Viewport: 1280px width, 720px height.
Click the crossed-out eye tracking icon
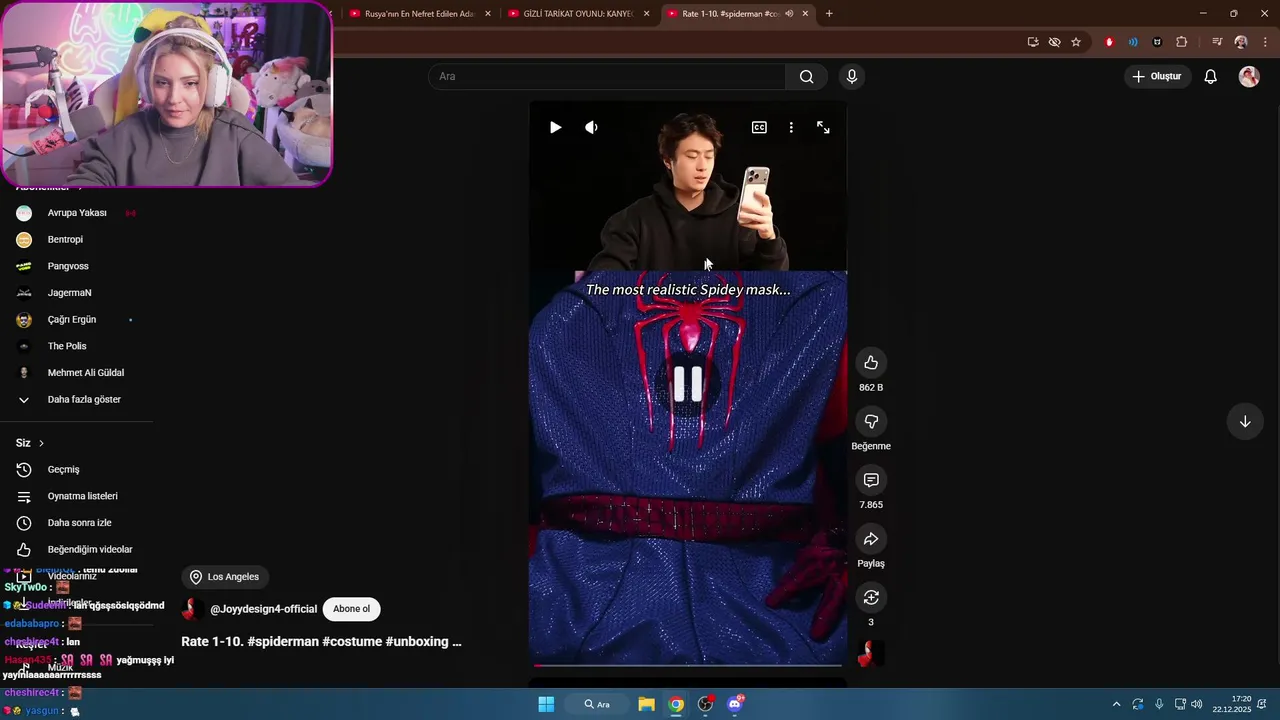tap(1054, 42)
